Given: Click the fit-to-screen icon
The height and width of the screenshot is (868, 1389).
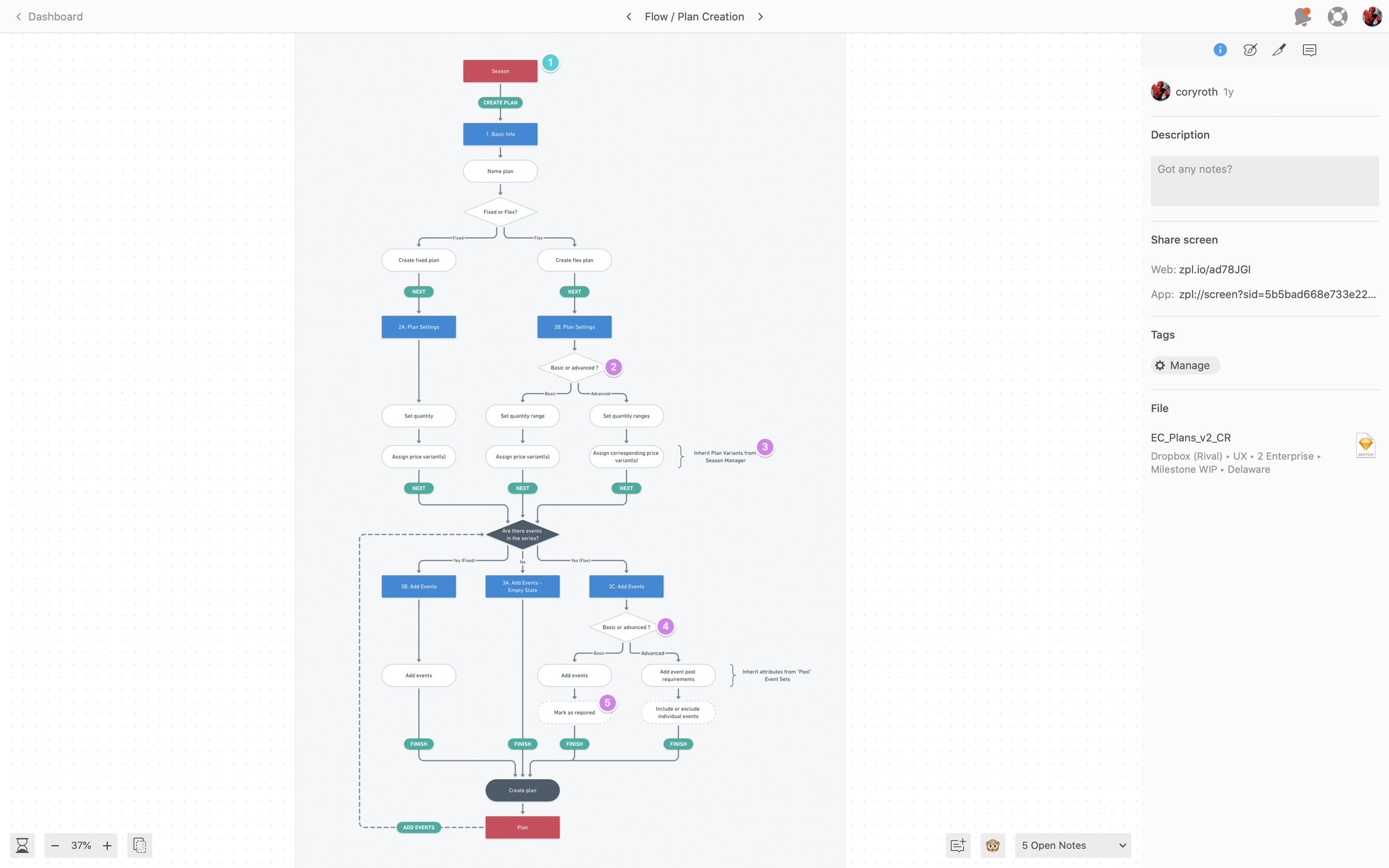Looking at the screenshot, I should (x=139, y=845).
